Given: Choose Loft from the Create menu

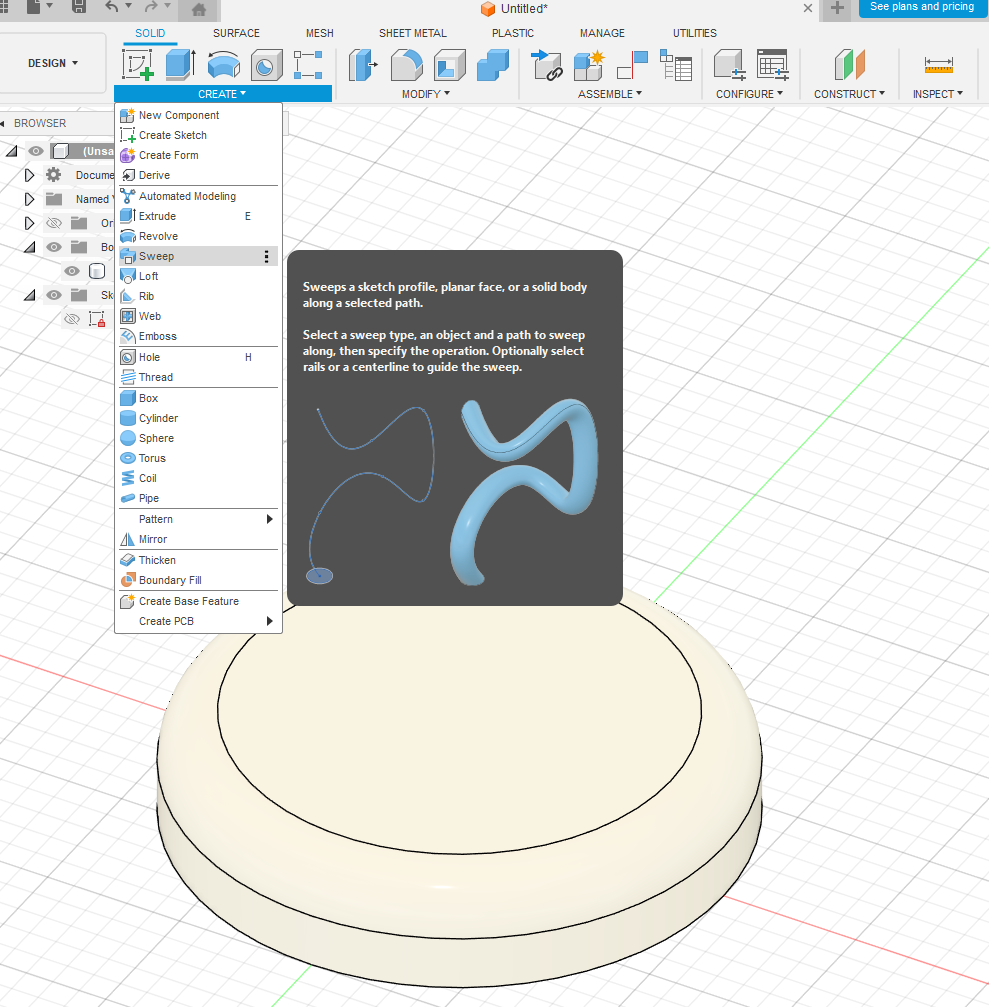Looking at the screenshot, I should pos(148,276).
